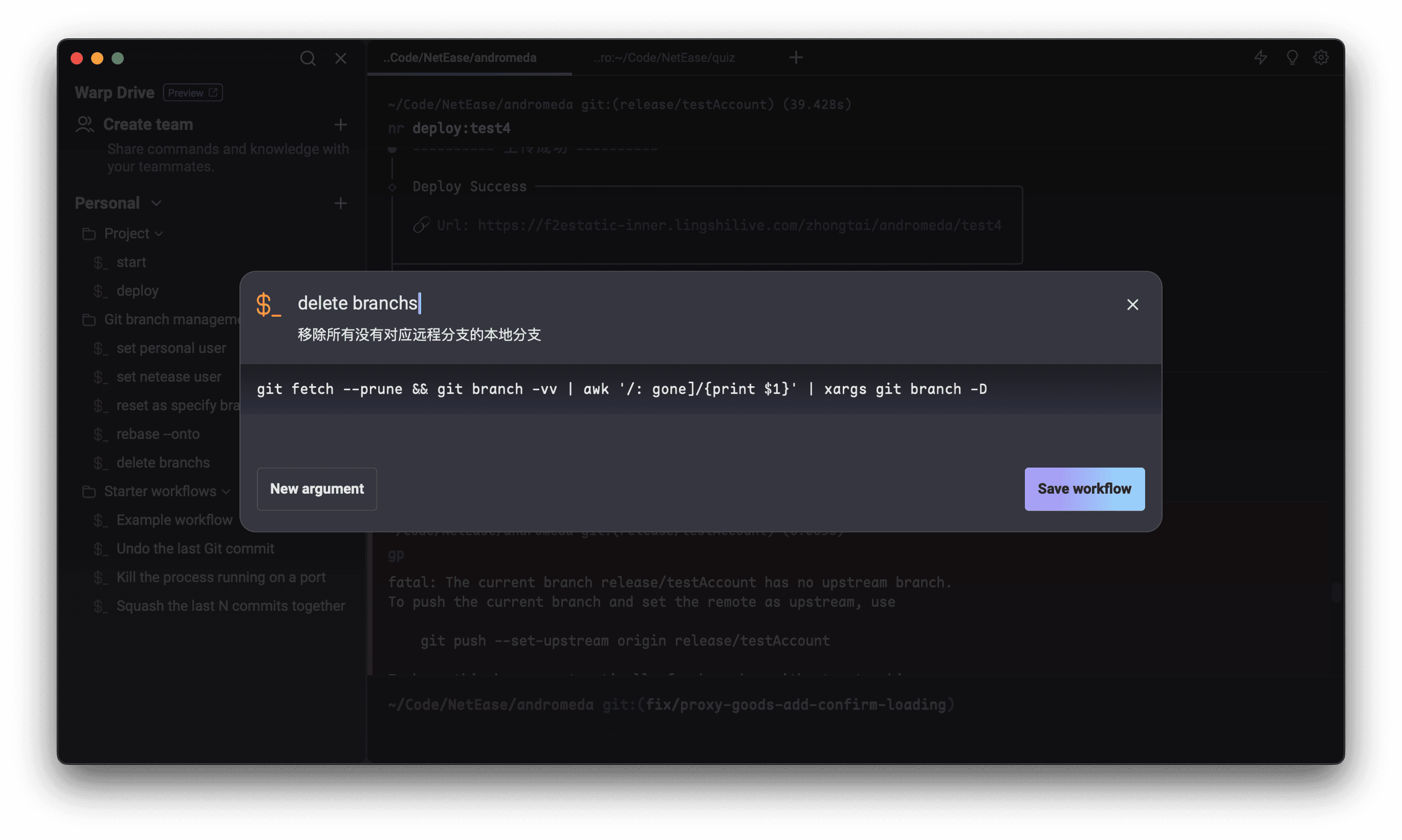Click the search icon in Warp Drive panel
The height and width of the screenshot is (840, 1402).
[x=308, y=58]
